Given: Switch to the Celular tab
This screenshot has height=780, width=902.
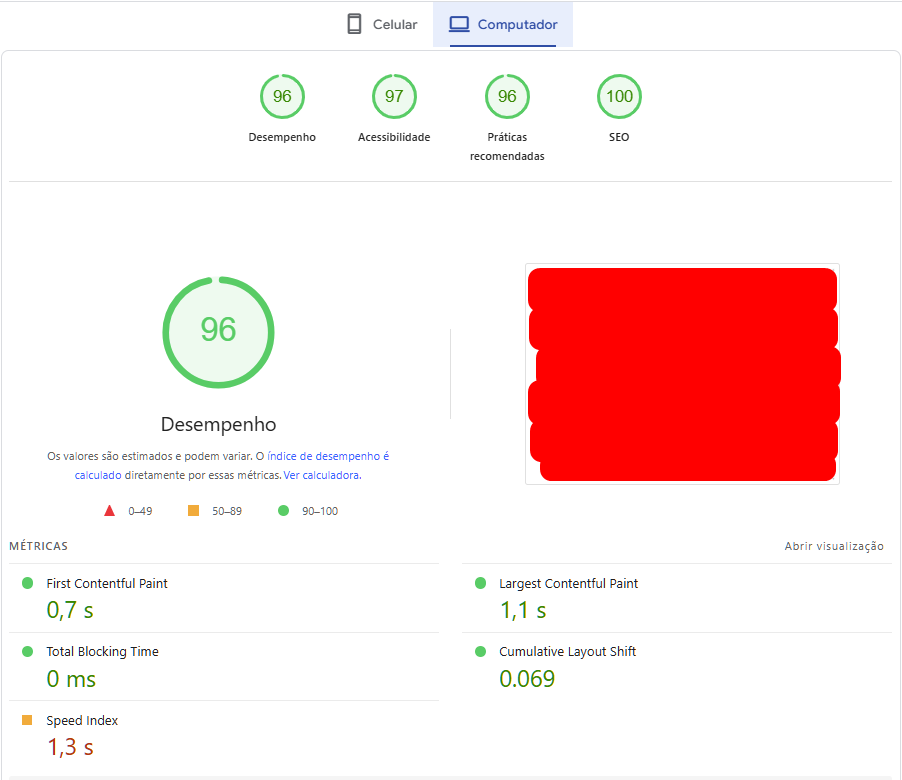Looking at the screenshot, I should coord(382,25).
